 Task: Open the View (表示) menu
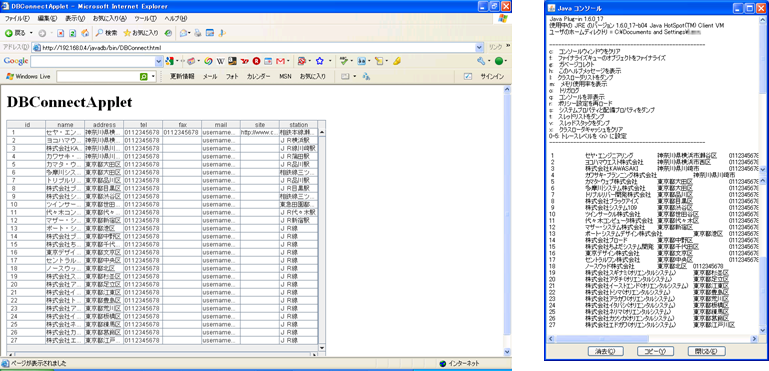[x=75, y=19]
